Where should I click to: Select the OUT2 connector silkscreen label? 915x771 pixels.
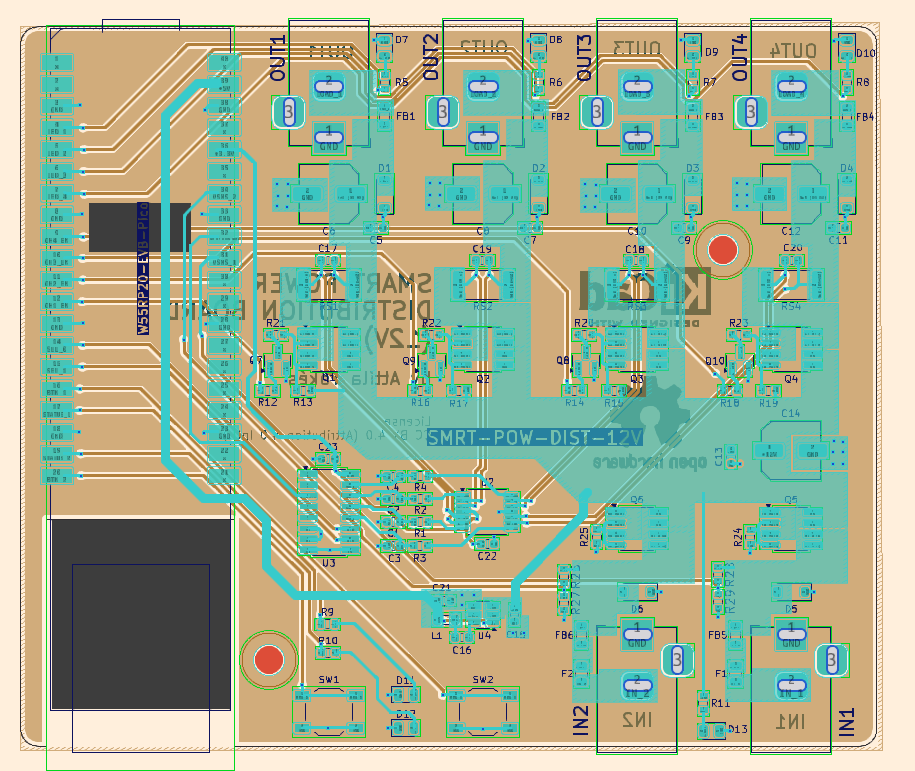(431, 57)
